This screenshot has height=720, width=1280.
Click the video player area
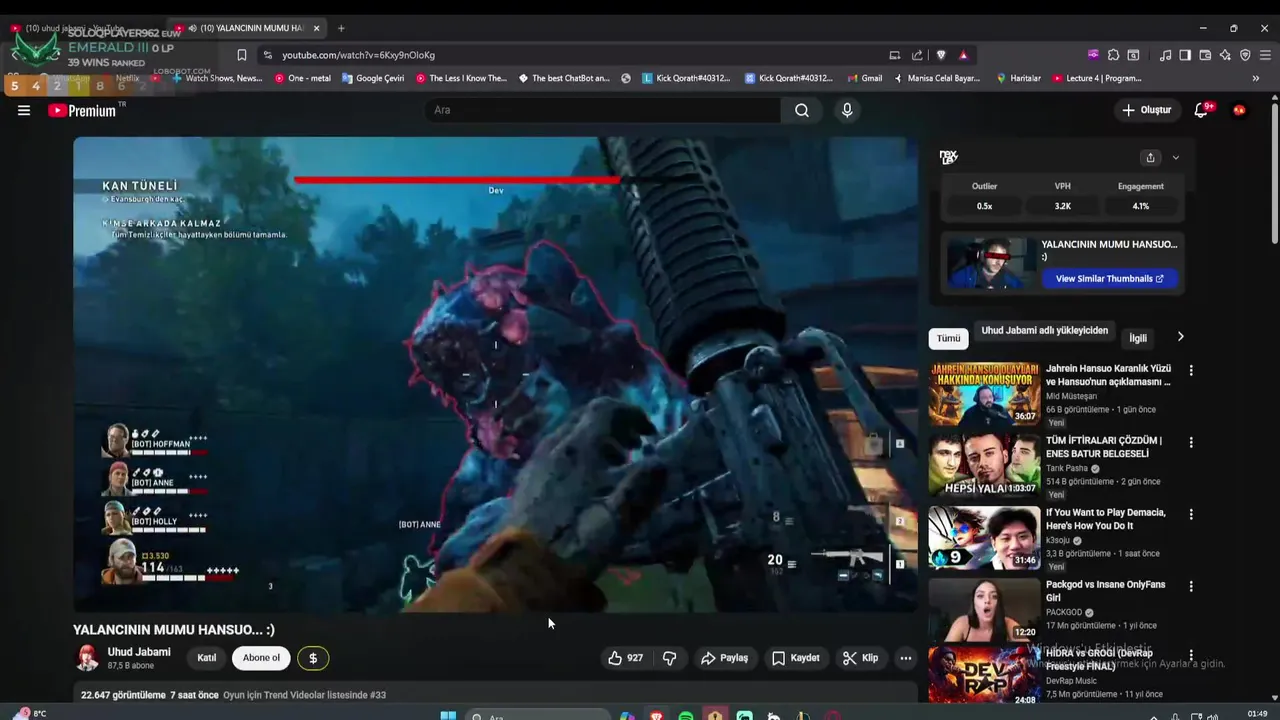(x=495, y=374)
